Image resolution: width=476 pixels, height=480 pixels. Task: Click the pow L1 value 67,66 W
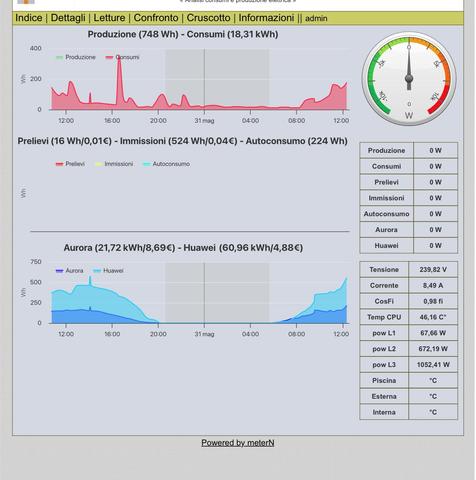(433, 333)
